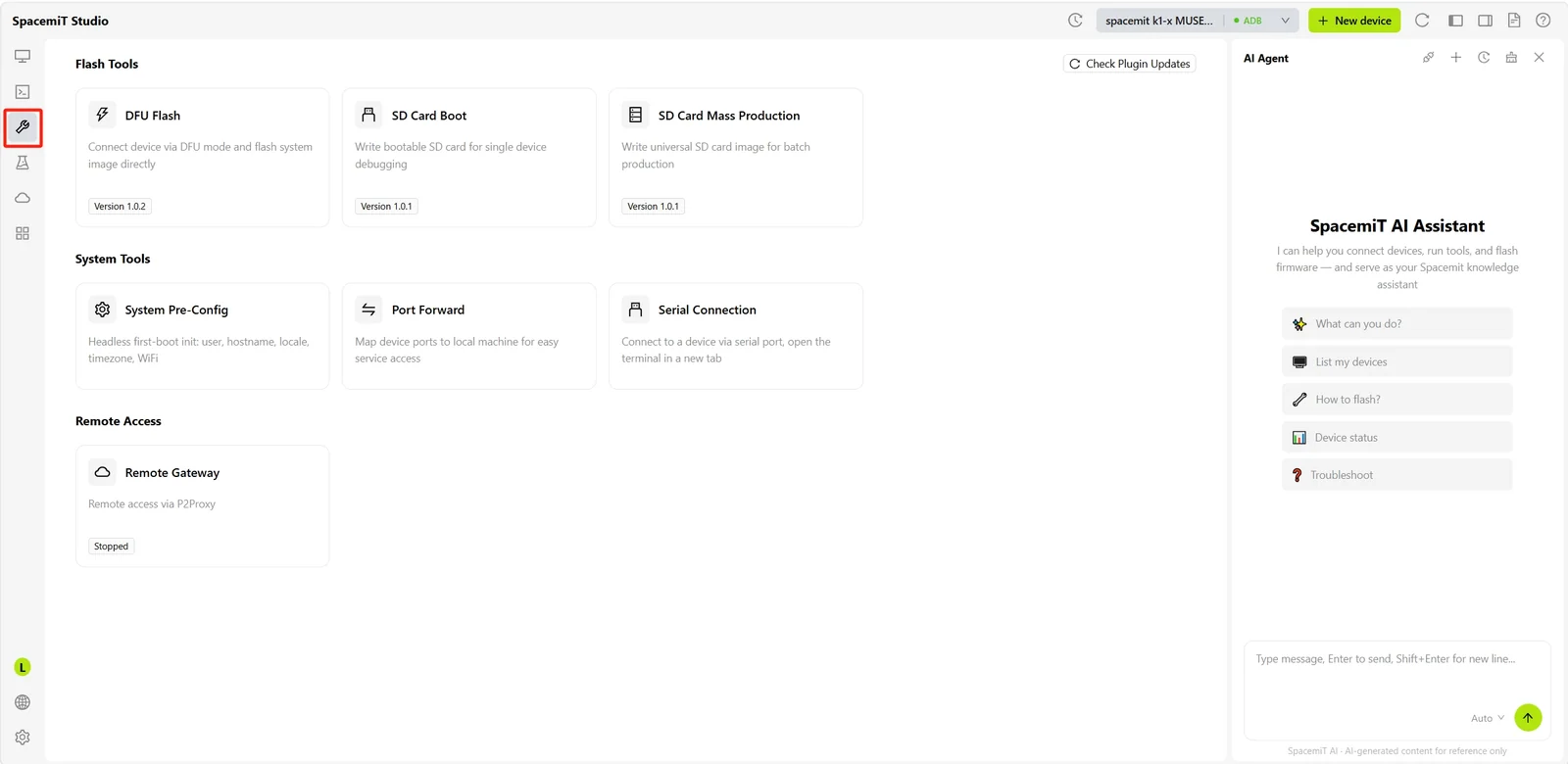Open the cloud icon in left sidebar

point(23,198)
